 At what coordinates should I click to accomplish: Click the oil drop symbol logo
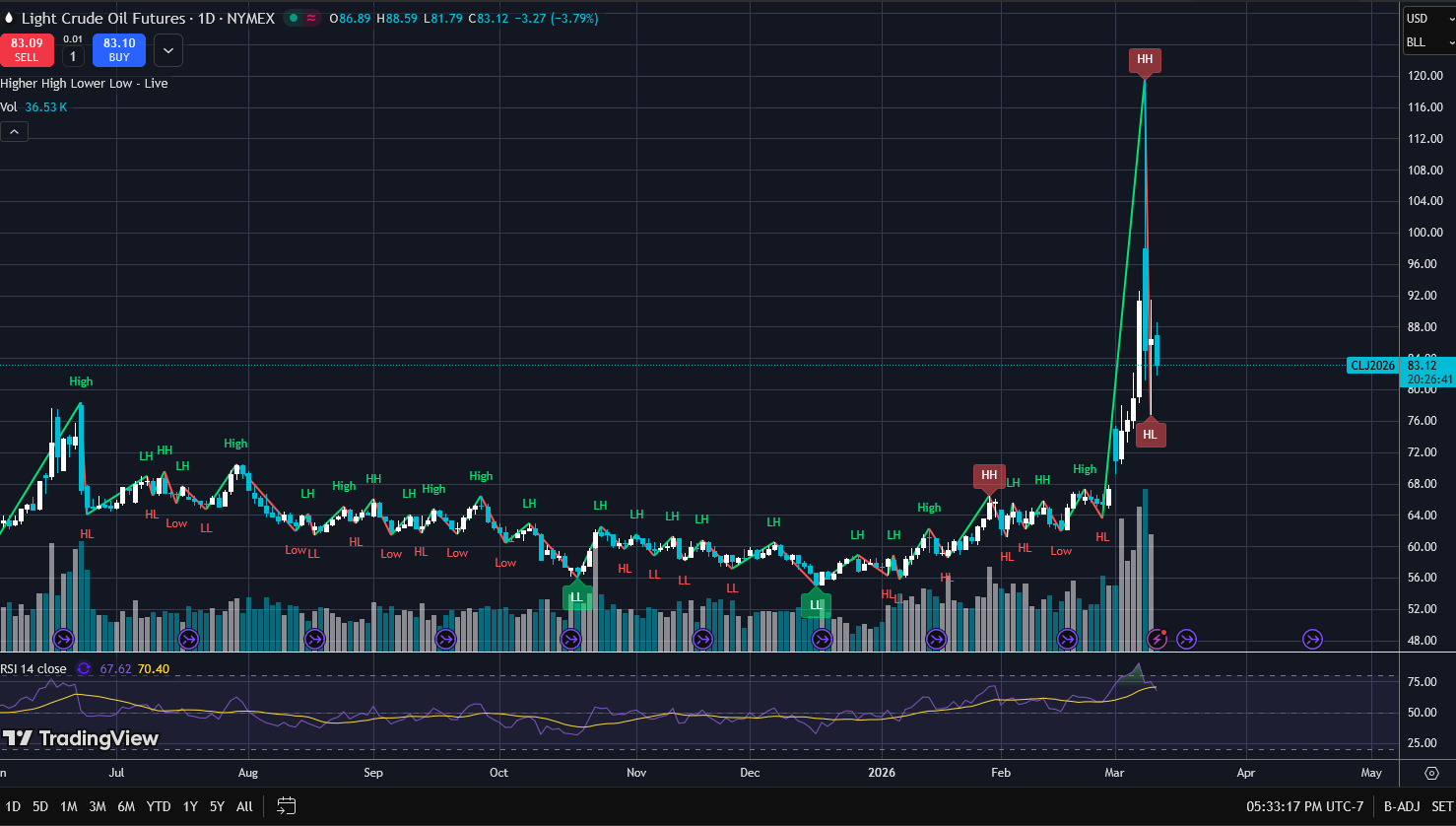(x=9, y=18)
